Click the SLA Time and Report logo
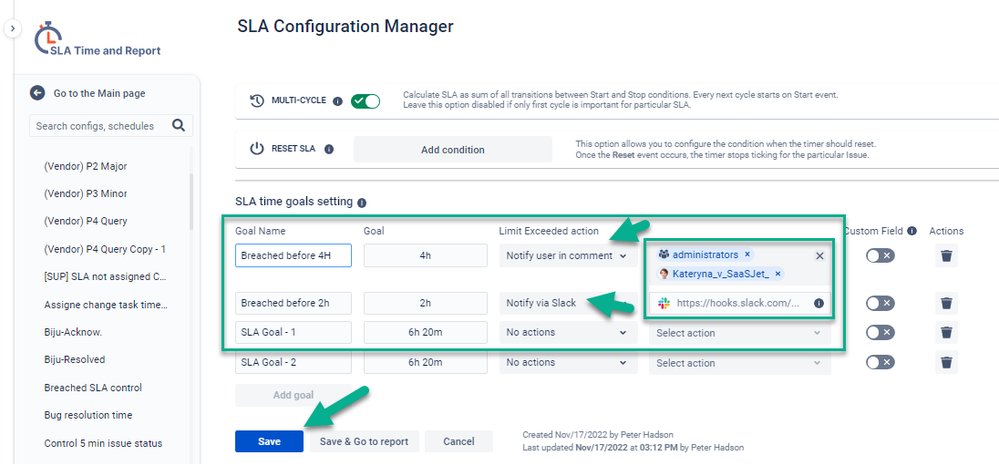999x468 pixels. (97, 41)
